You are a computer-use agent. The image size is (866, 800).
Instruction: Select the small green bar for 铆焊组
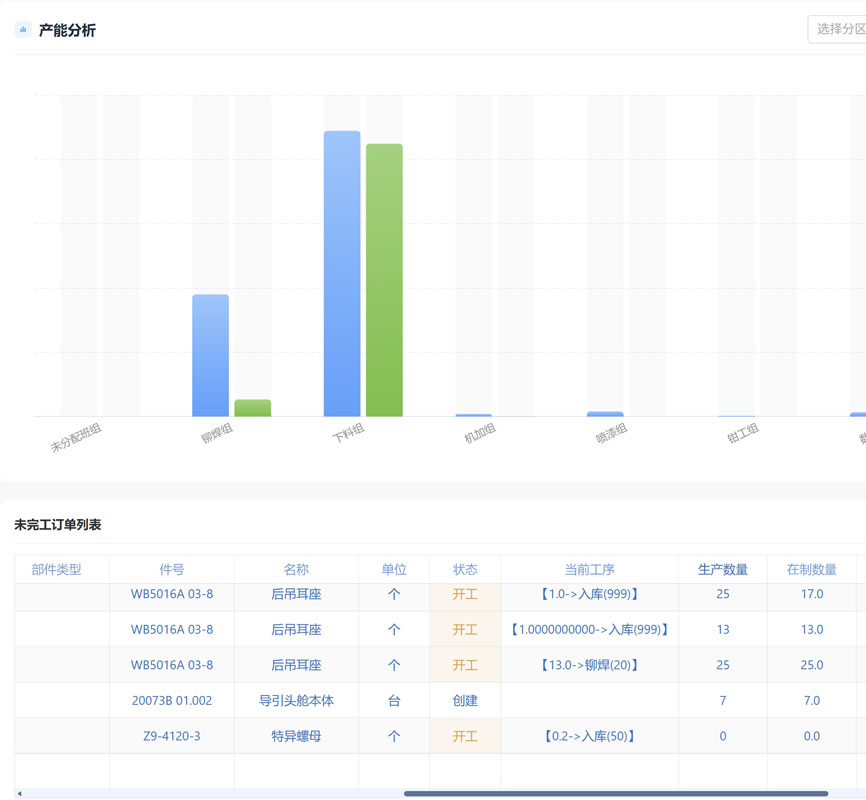coord(252,408)
